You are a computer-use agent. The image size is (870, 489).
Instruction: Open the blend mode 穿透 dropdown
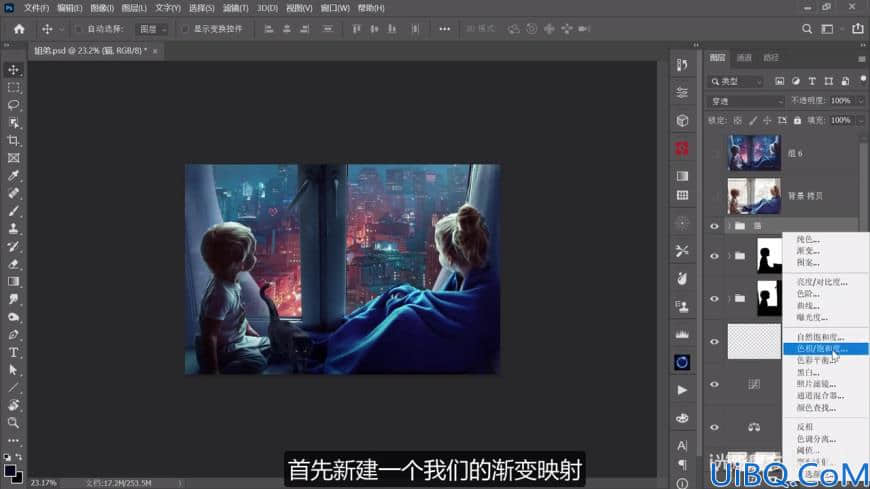coord(746,101)
